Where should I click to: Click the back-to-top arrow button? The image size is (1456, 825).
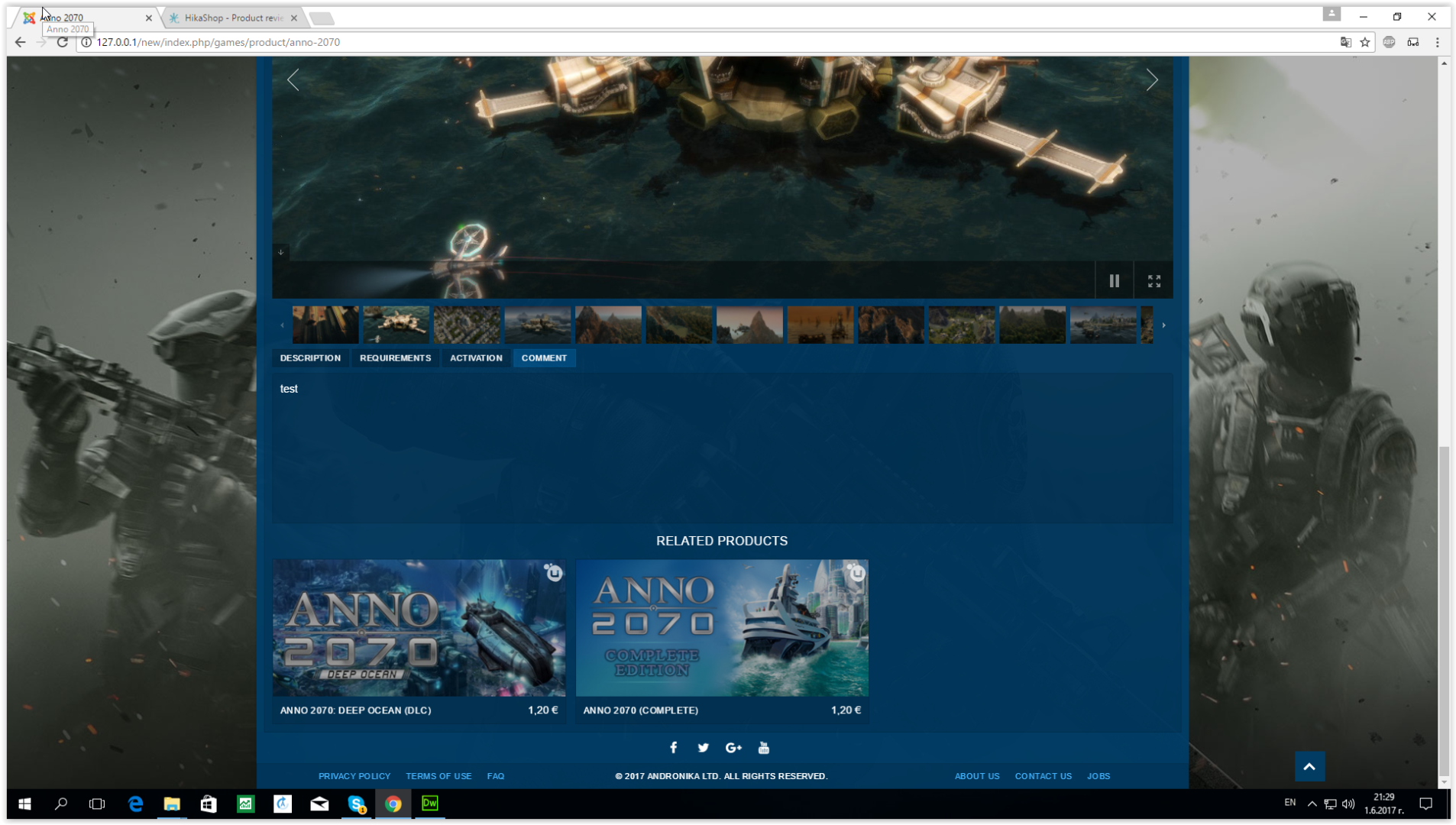pyautogui.click(x=1309, y=766)
